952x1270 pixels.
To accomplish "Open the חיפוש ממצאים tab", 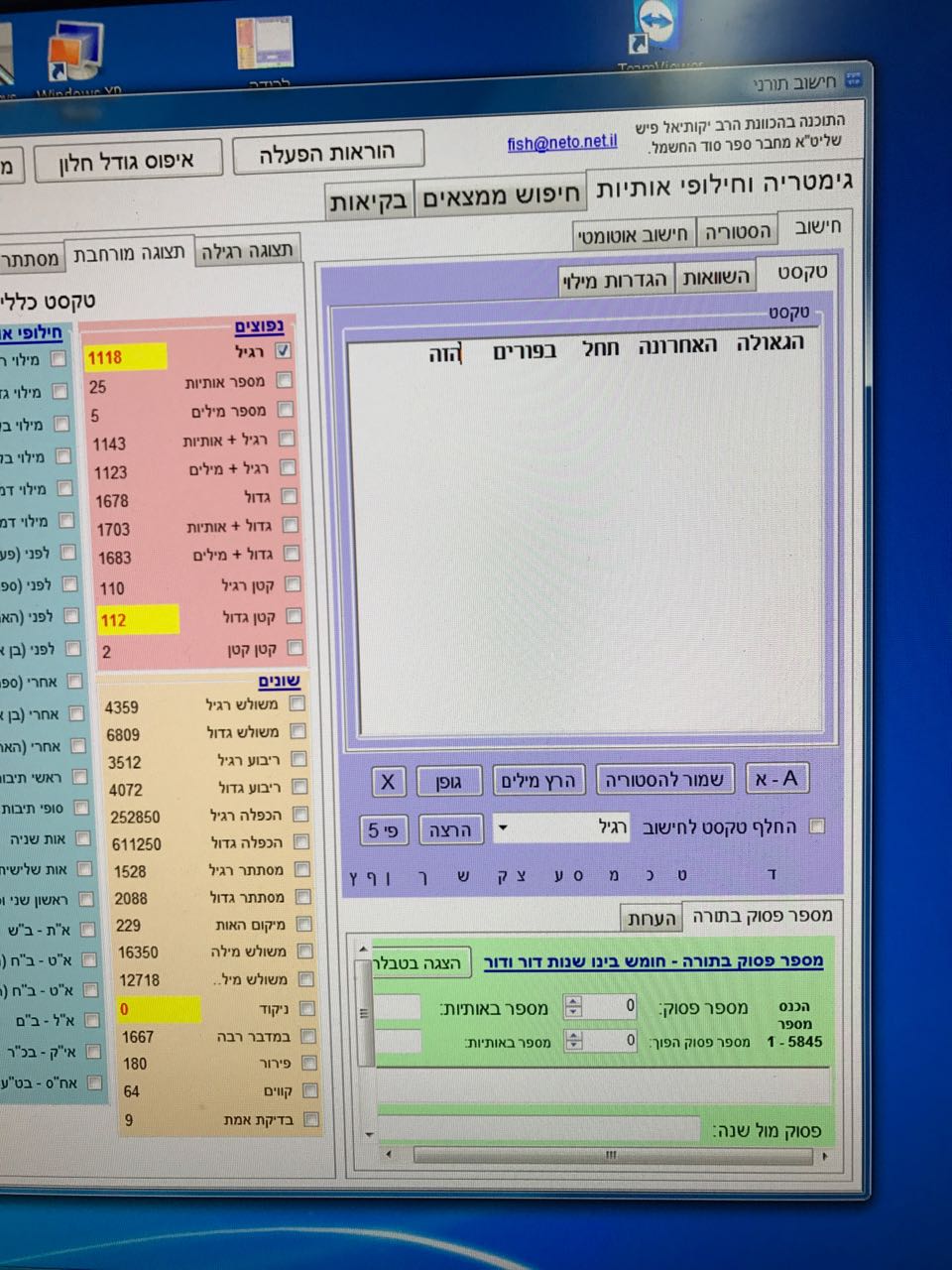I will [x=500, y=195].
